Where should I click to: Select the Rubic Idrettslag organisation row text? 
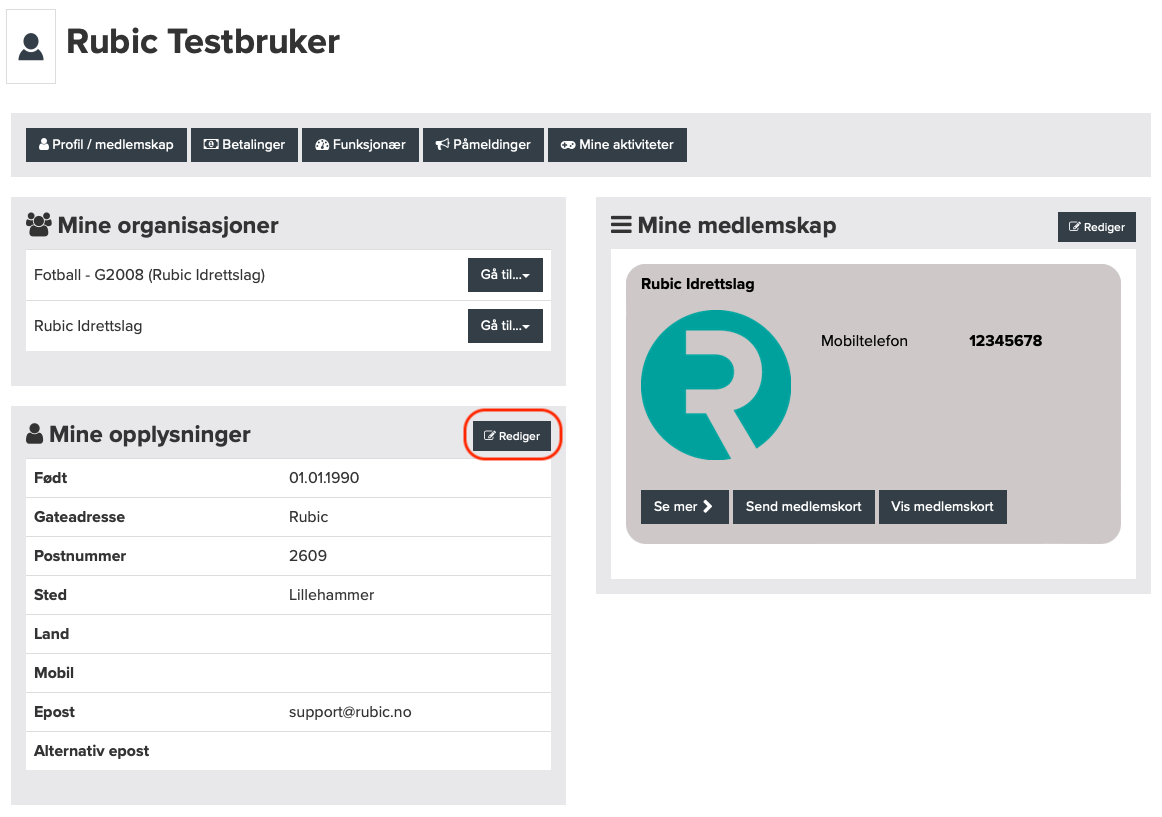(88, 326)
